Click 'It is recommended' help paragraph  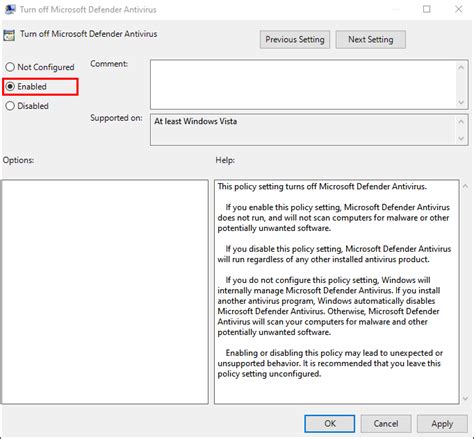(x=330, y=363)
